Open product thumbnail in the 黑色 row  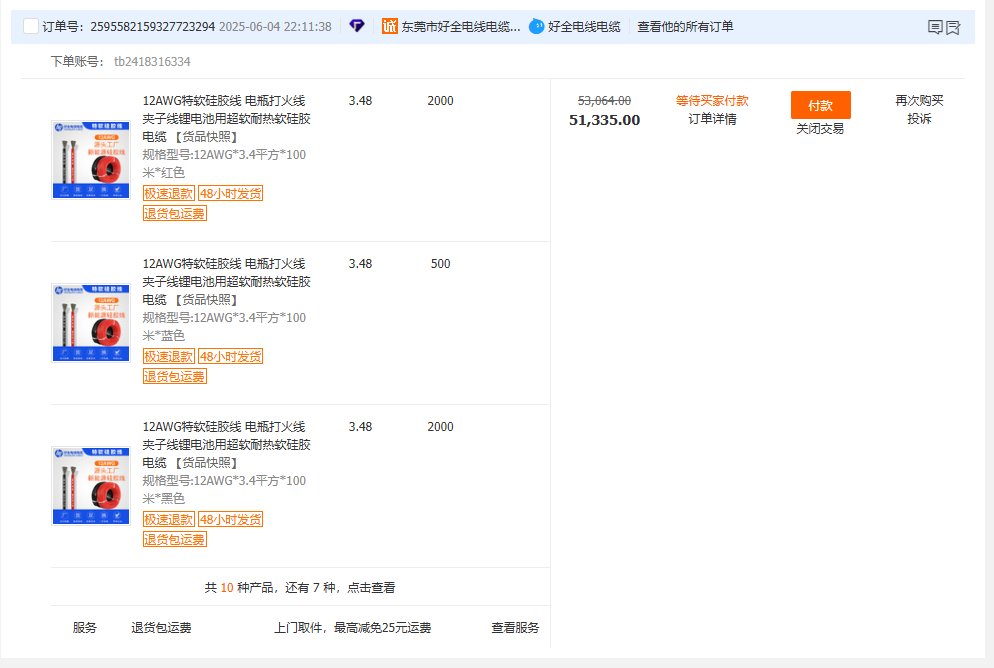tap(91, 485)
